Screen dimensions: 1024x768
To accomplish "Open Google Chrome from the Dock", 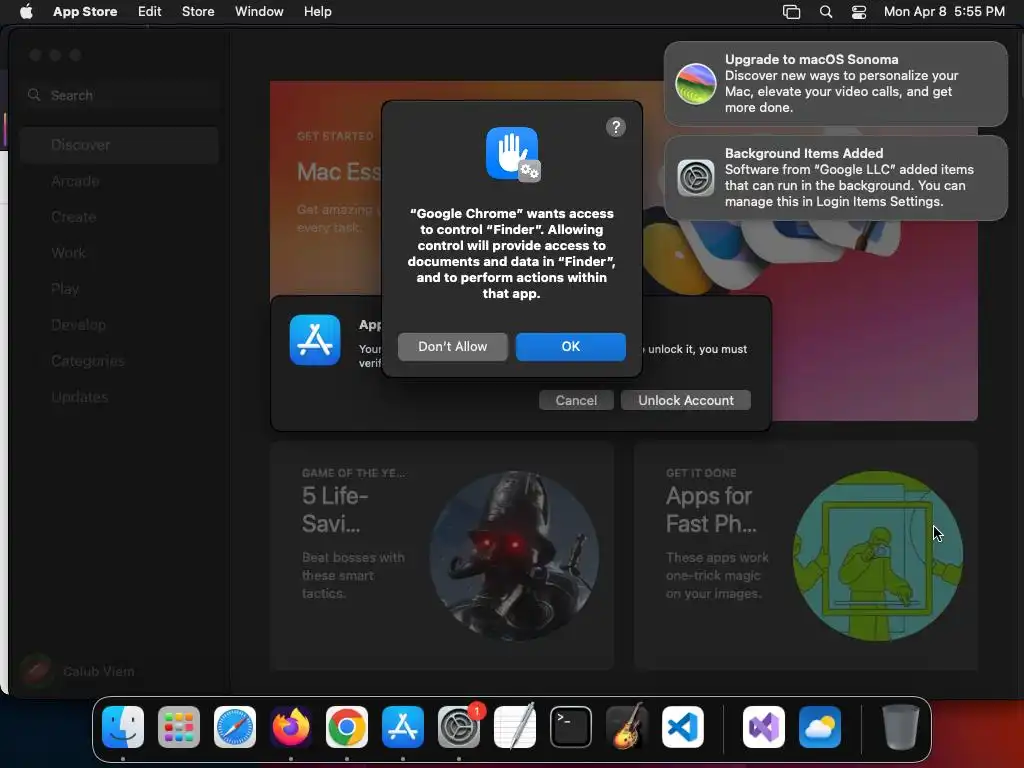I will click(347, 727).
